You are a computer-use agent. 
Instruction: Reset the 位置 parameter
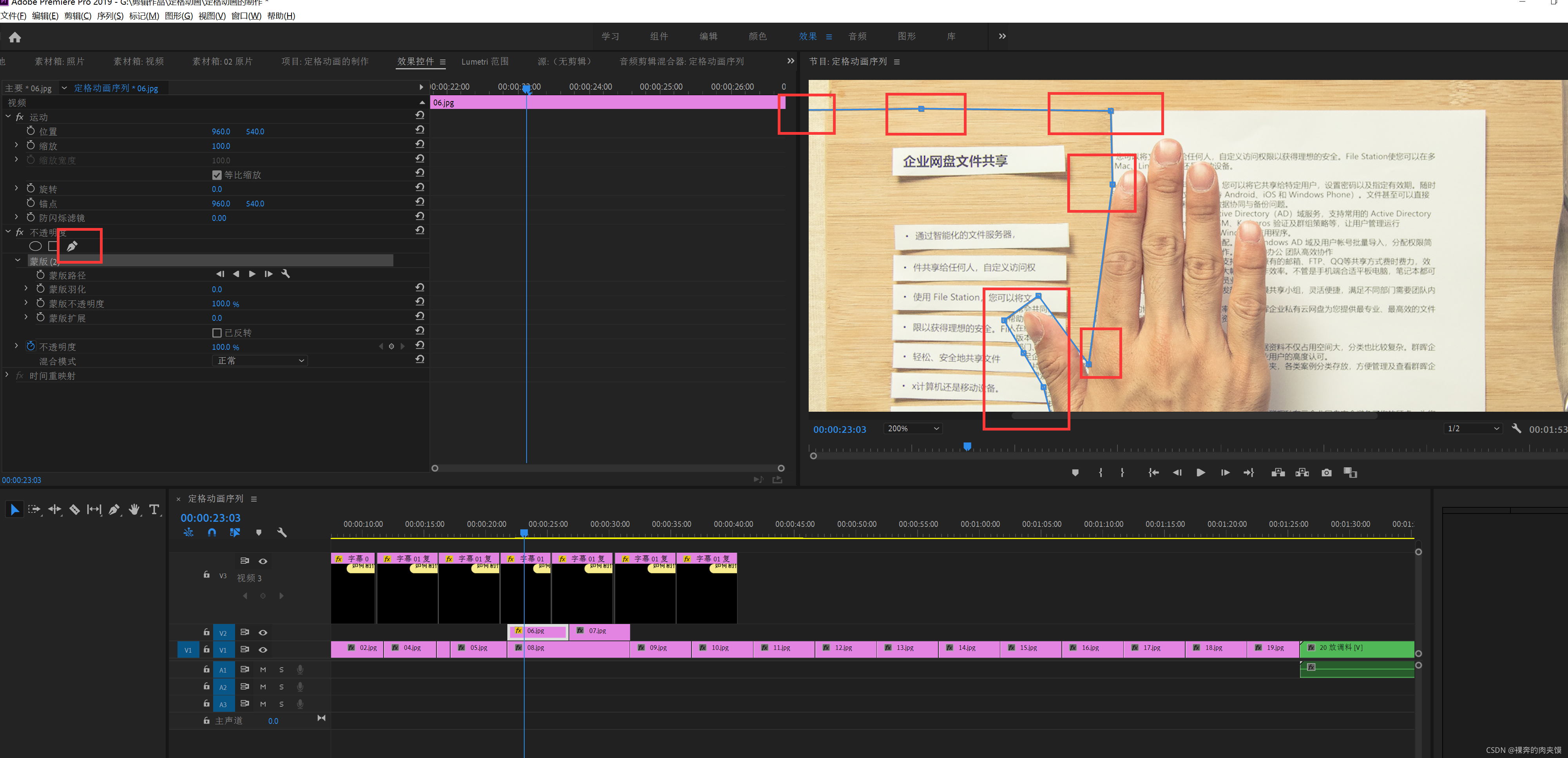pos(419,130)
